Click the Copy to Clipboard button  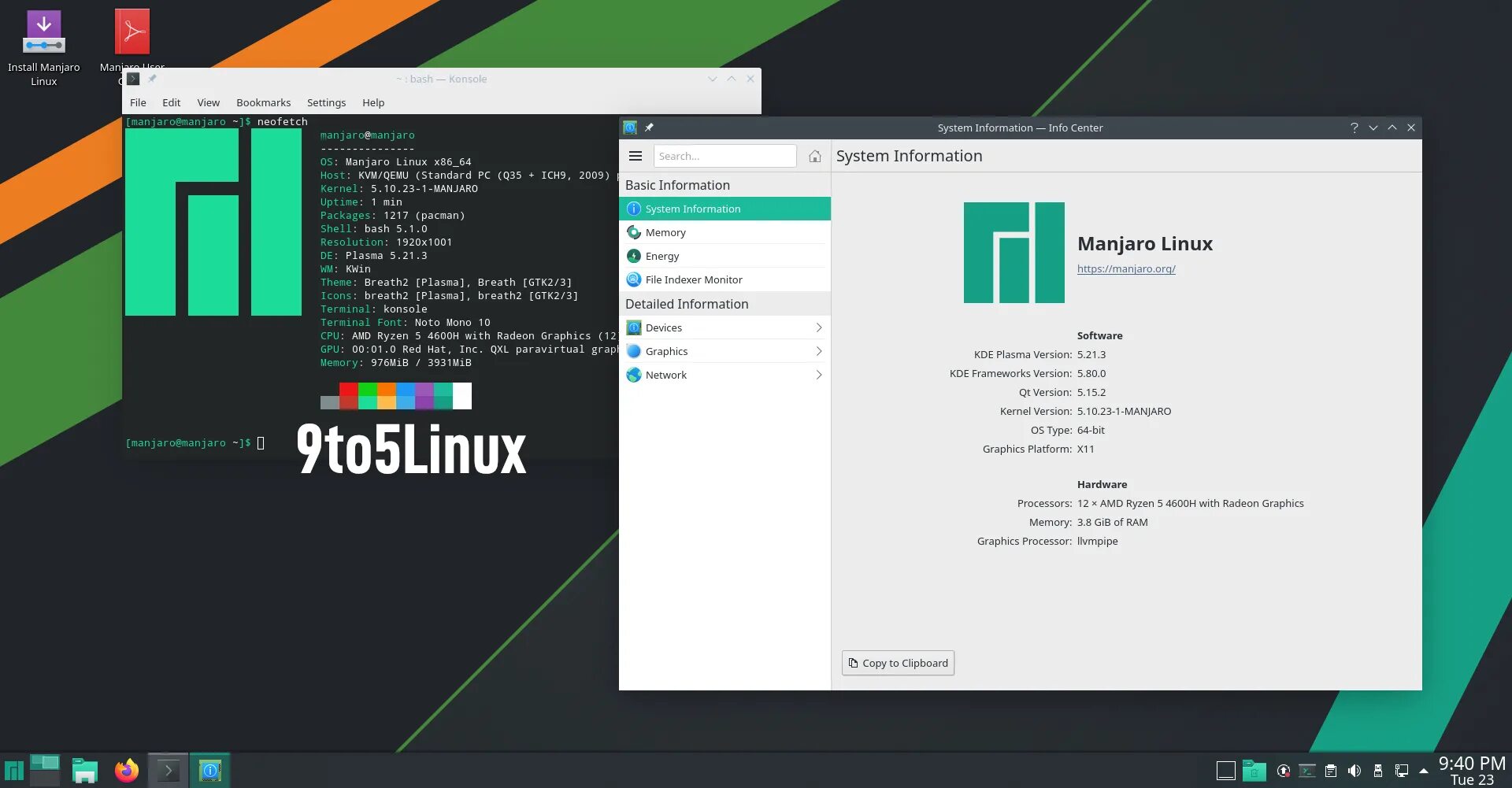pyautogui.click(x=898, y=663)
